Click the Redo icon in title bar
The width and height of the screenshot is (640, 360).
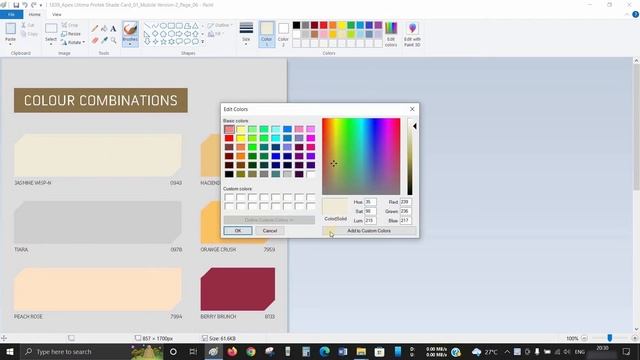coord(33,5)
